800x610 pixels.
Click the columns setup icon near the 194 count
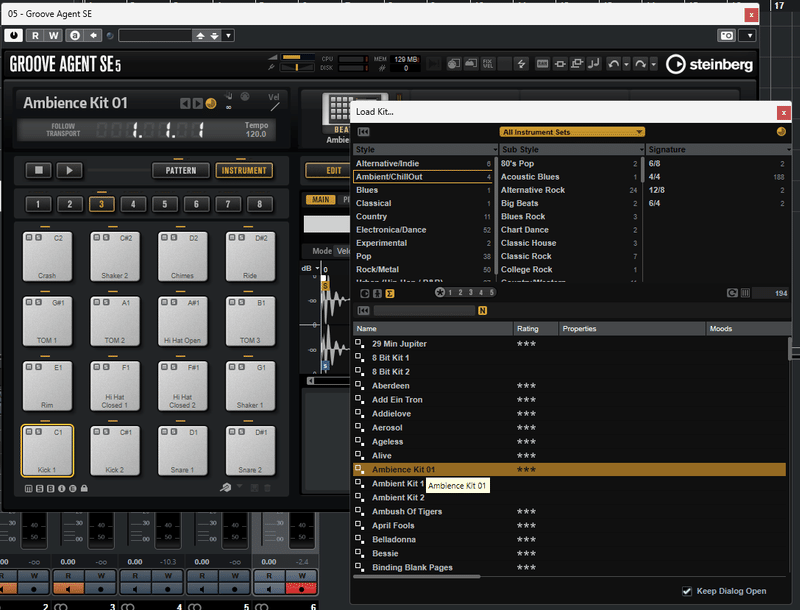[x=745, y=293]
